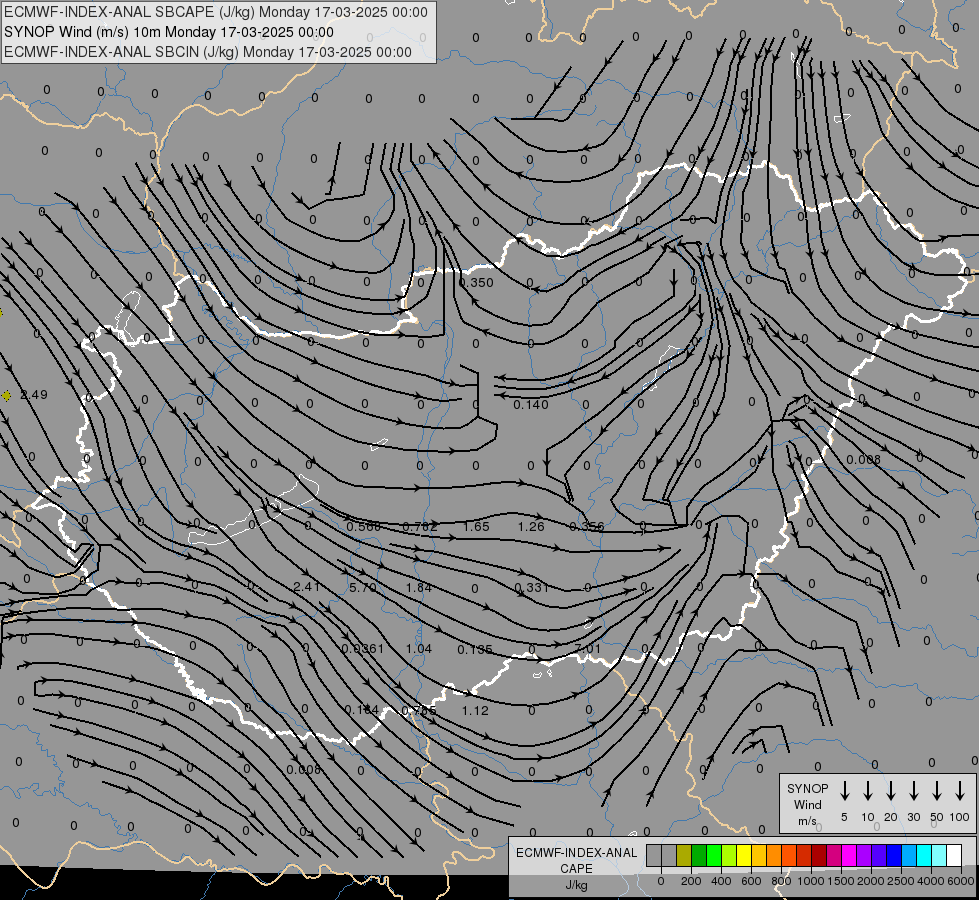Click the SYNOP Wind 10m title line
The width and height of the screenshot is (979, 900).
[x=169, y=32]
